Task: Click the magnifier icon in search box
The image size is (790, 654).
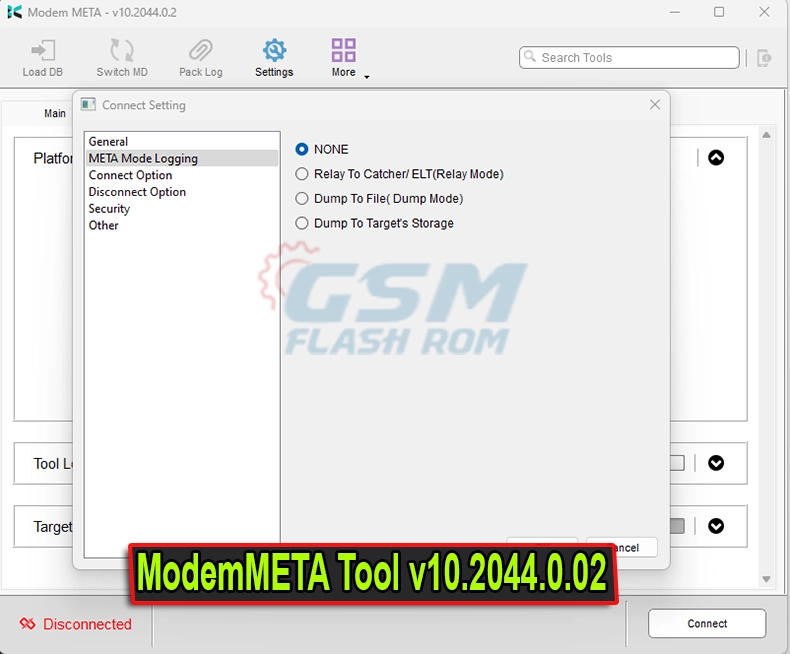Action: coord(530,56)
